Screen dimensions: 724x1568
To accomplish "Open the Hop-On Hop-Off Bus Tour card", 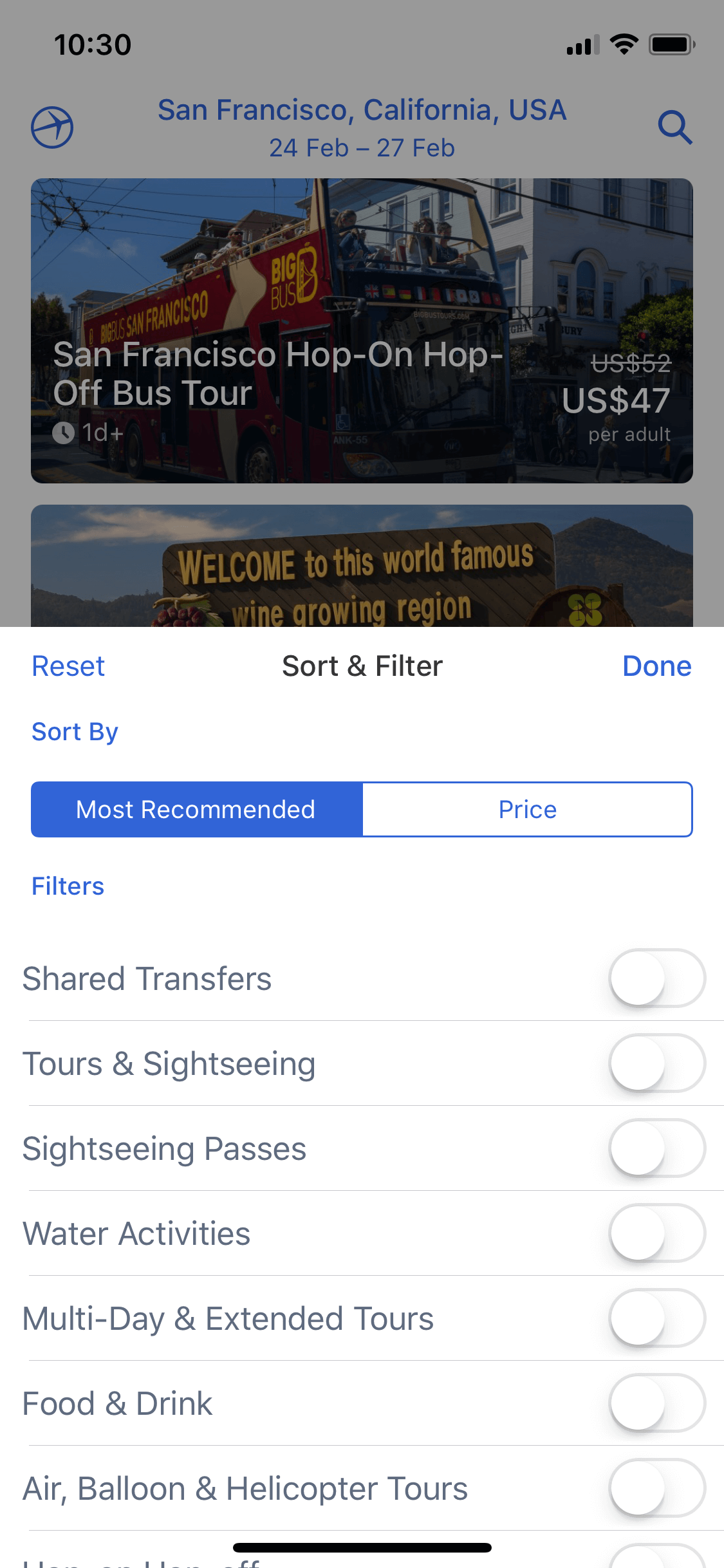I will (x=362, y=331).
